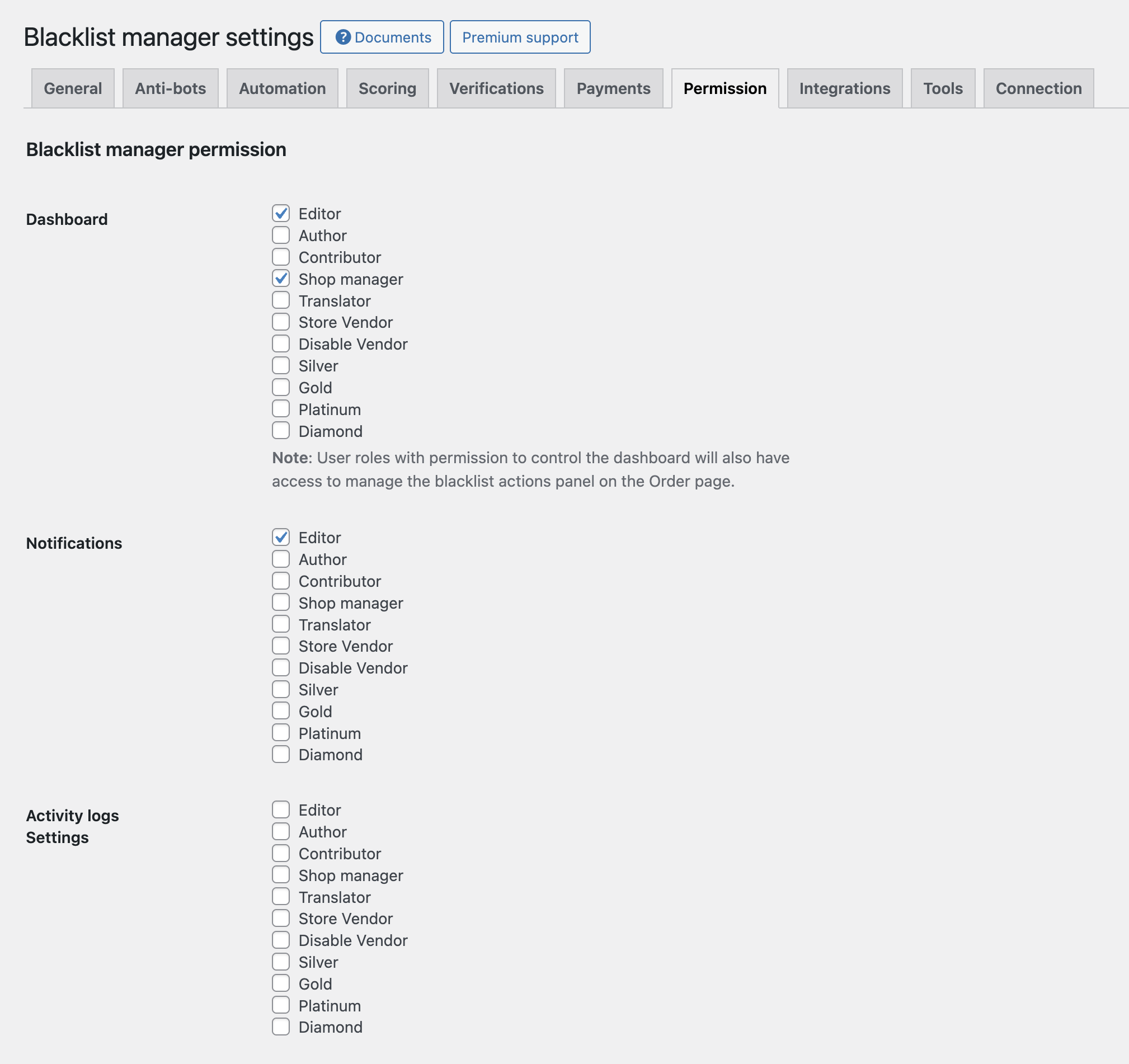This screenshot has width=1129, height=1064.
Task: Enable Author for Dashboard permission
Action: coord(280,235)
